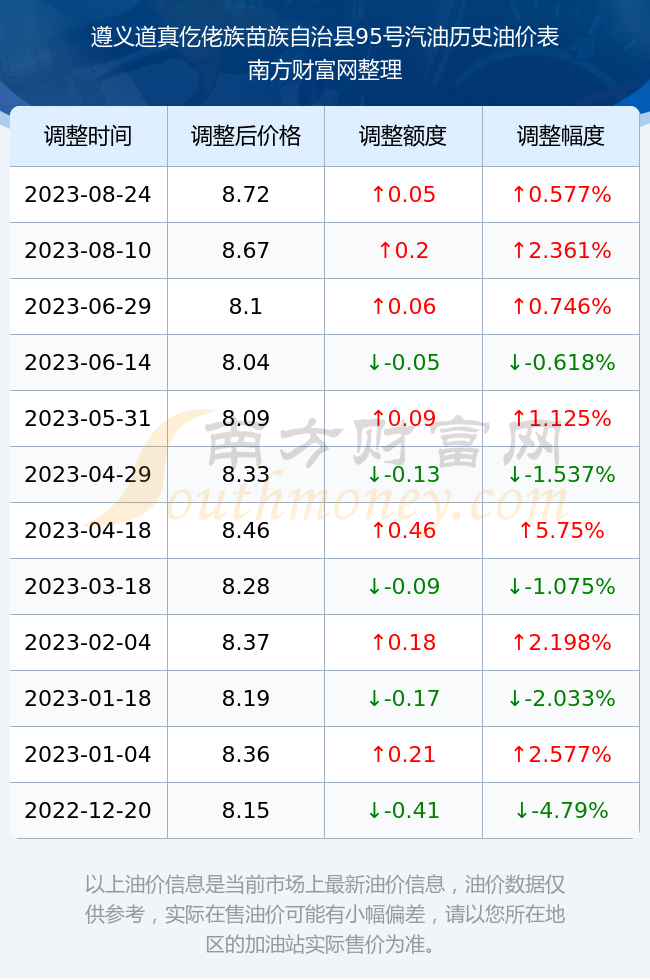The height and width of the screenshot is (980, 650).
Task: Click the 调整时间 column header
Action: click(88, 136)
